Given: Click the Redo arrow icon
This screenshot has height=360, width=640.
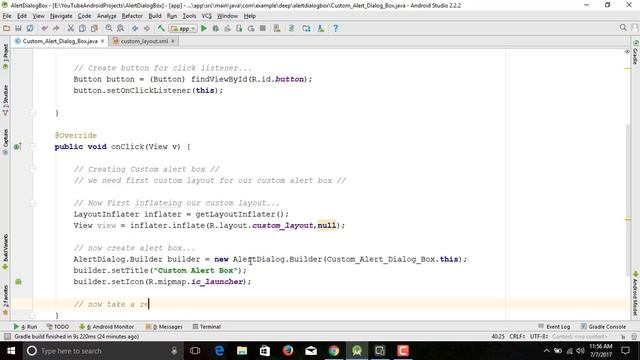Looking at the screenshot, I should (x=56, y=28).
